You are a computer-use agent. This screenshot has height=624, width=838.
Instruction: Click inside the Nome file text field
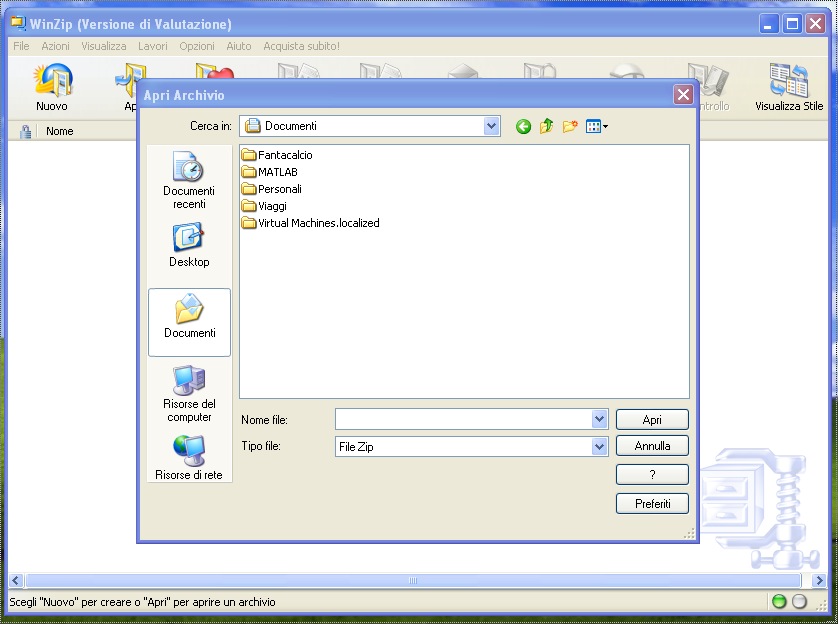463,419
